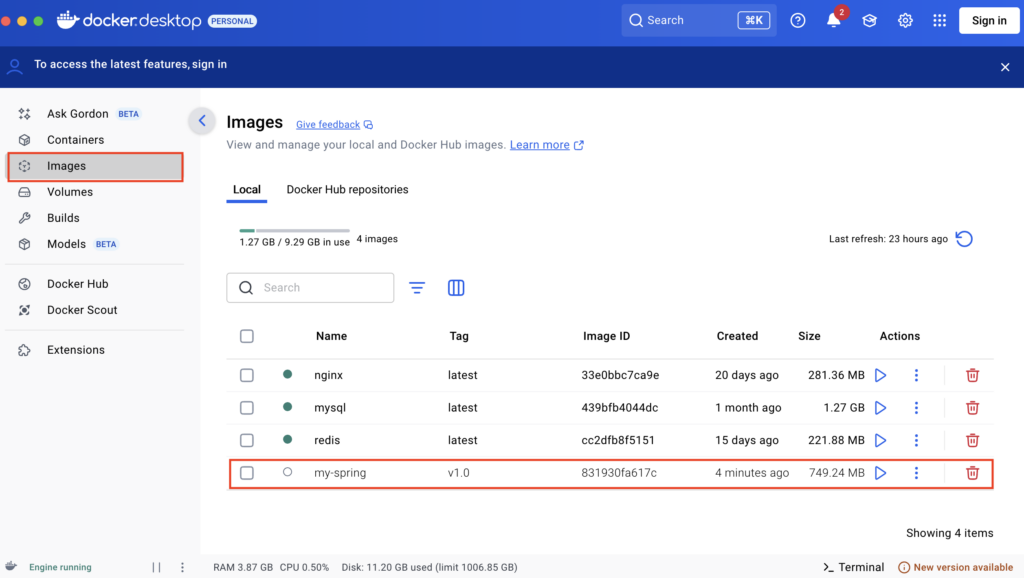Open the image filter options
Image resolution: width=1024 pixels, height=578 pixels.
tap(417, 287)
